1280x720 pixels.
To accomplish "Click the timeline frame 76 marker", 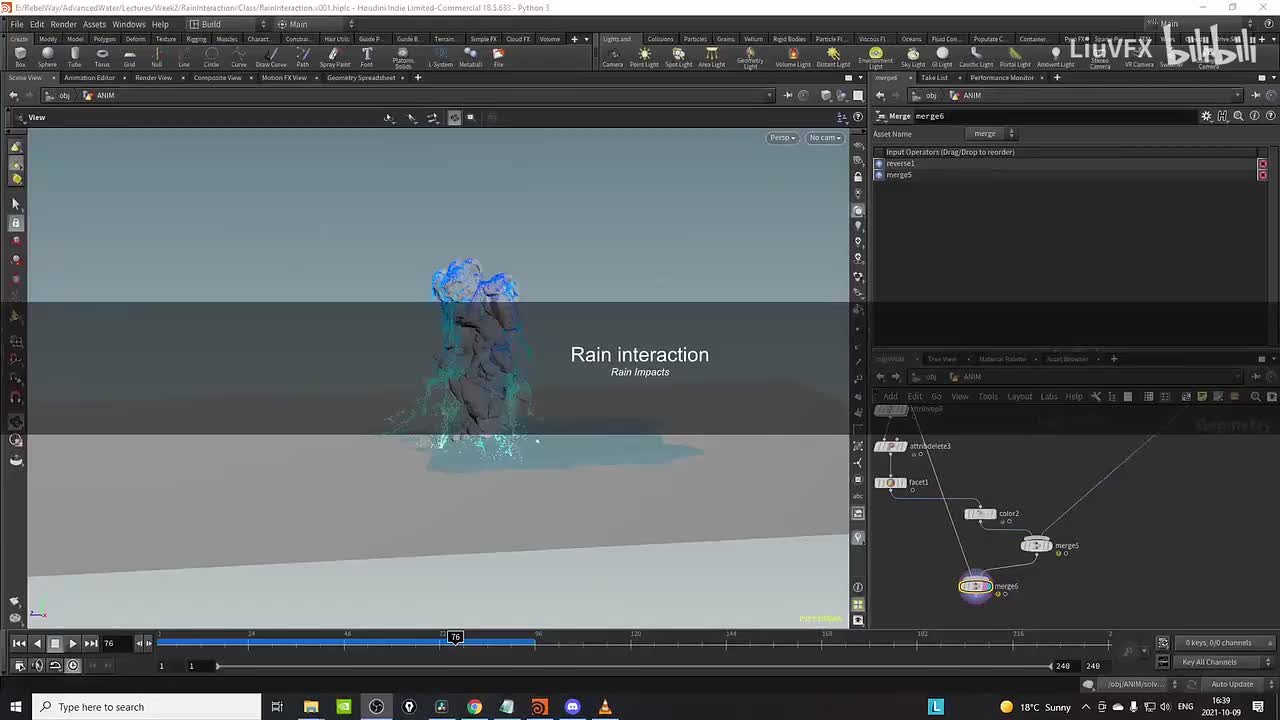I will [455, 637].
